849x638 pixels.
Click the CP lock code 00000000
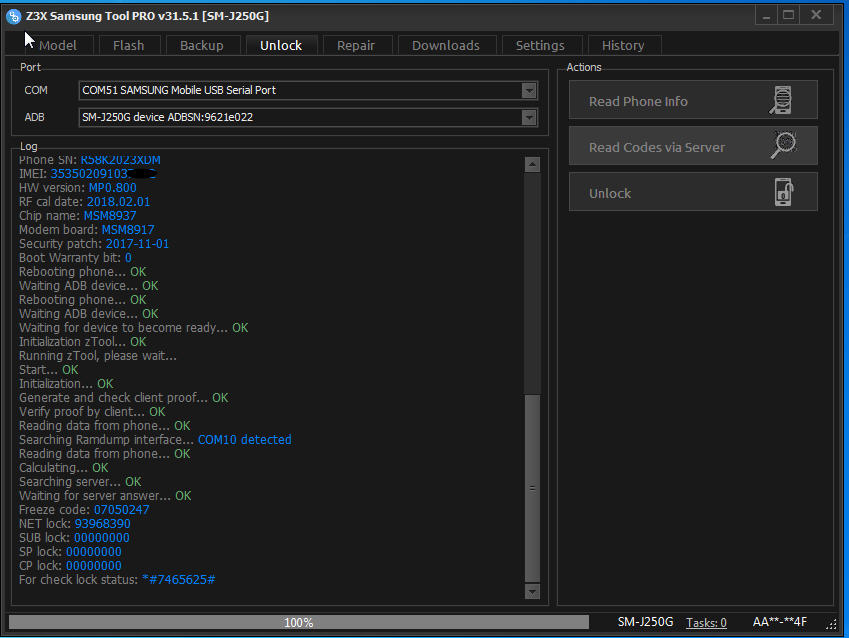(x=94, y=566)
